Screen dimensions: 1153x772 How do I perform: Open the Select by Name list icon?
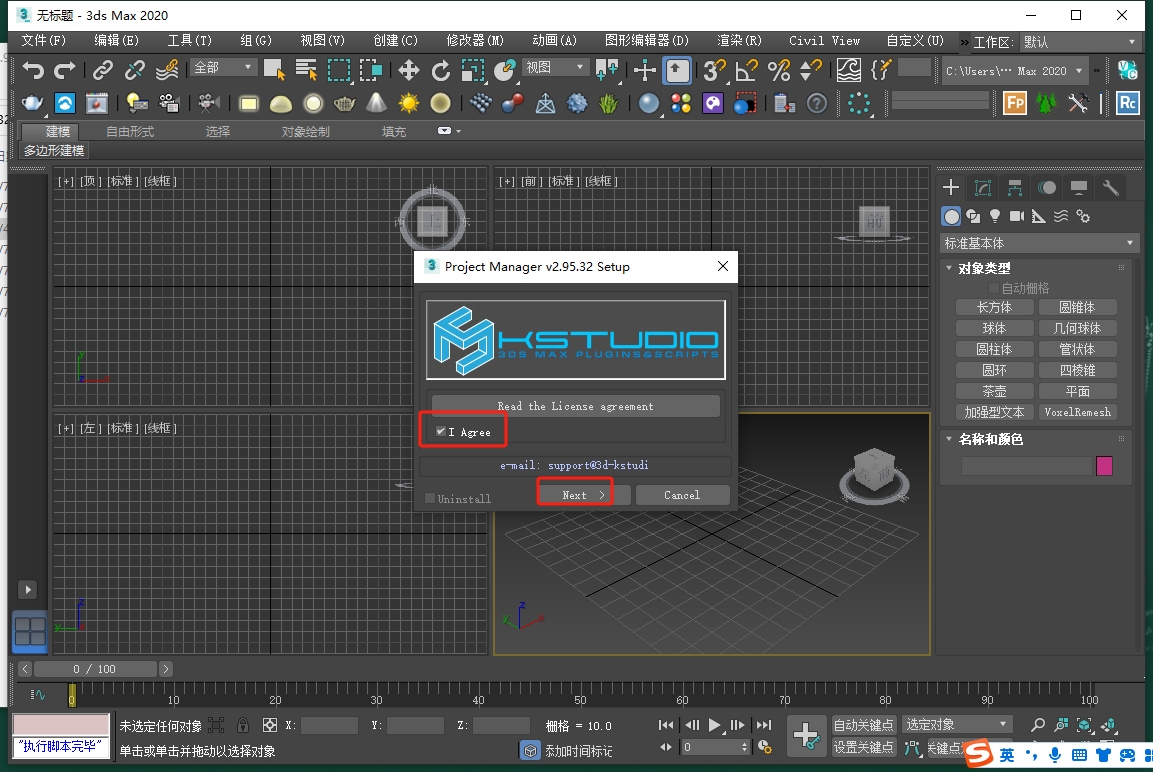[306, 71]
